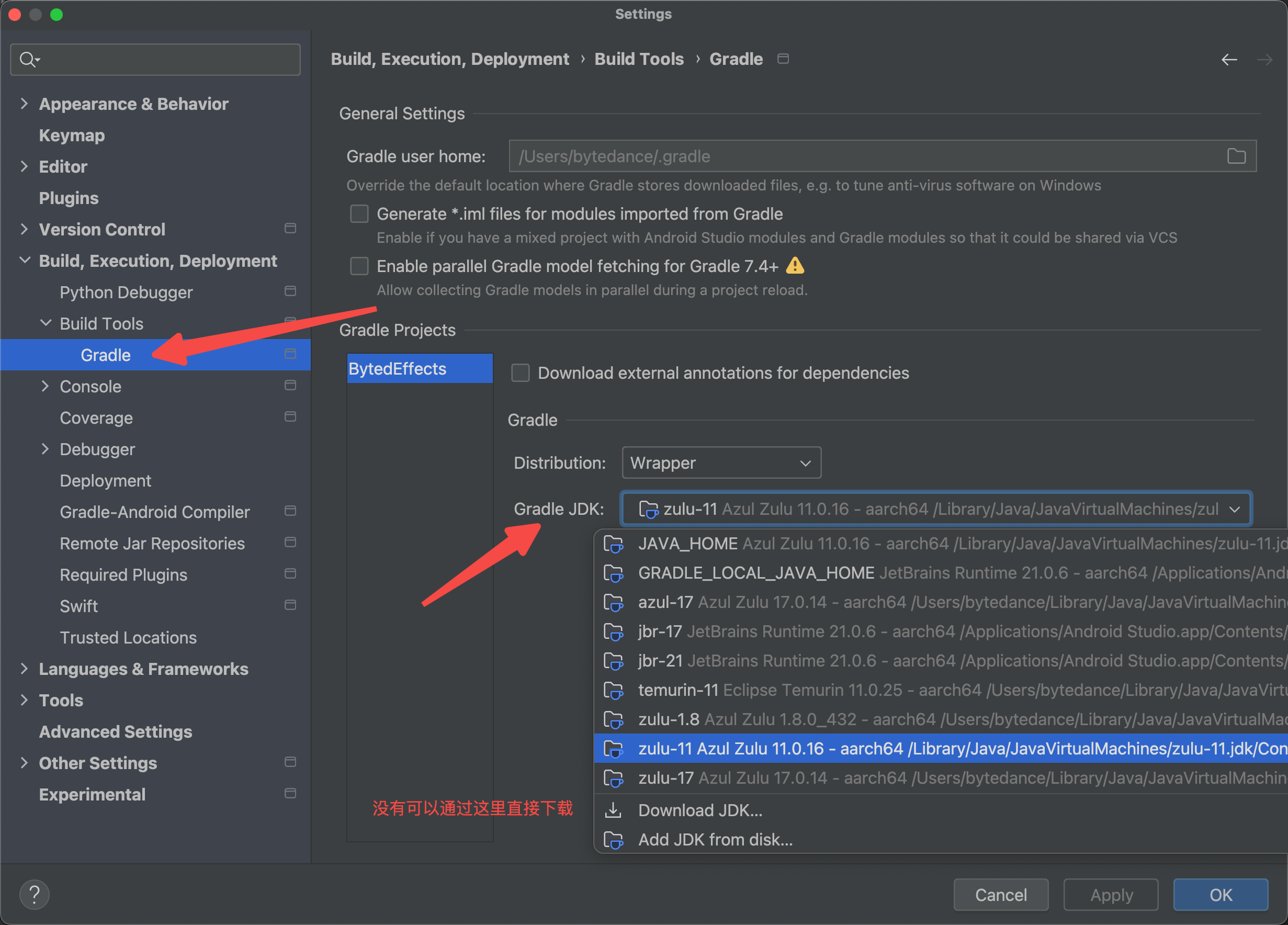Click the warning icon next to parallel Gradle fetching
This screenshot has width=1288, height=925.
click(x=795, y=266)
